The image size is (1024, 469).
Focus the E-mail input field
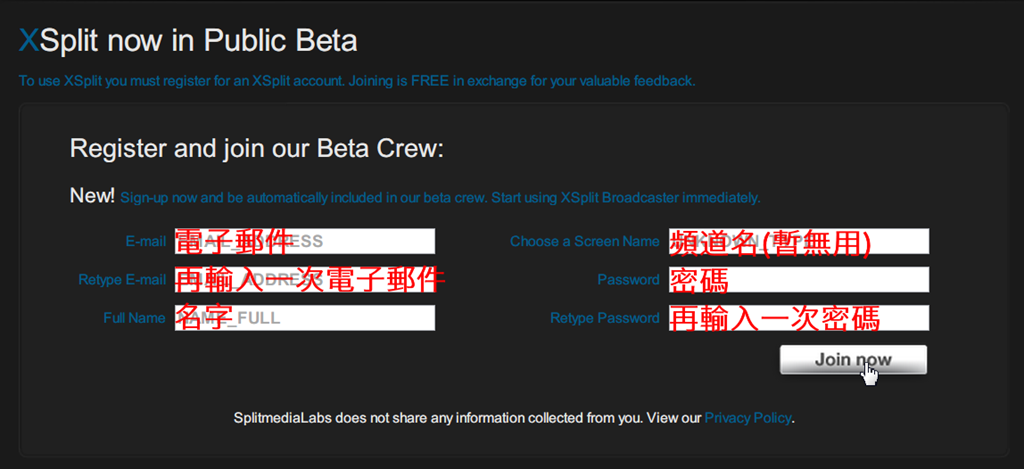click(x=304, y=241)
